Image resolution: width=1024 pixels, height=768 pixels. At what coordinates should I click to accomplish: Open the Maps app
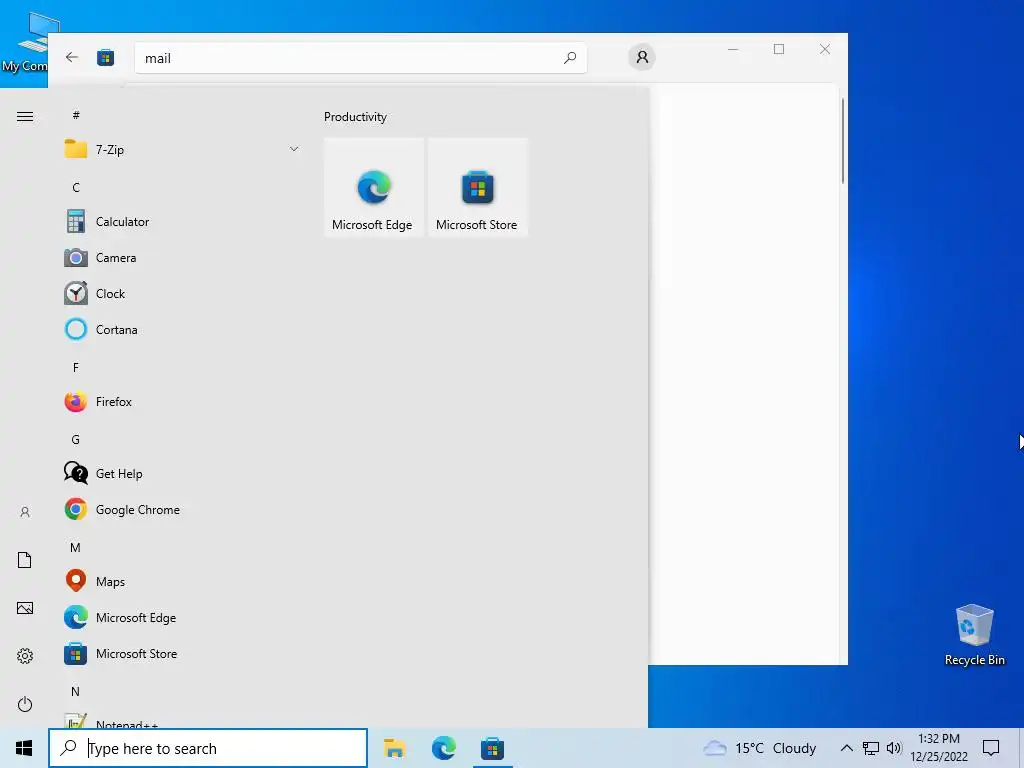pyautogui.click(x=181, y=581)
